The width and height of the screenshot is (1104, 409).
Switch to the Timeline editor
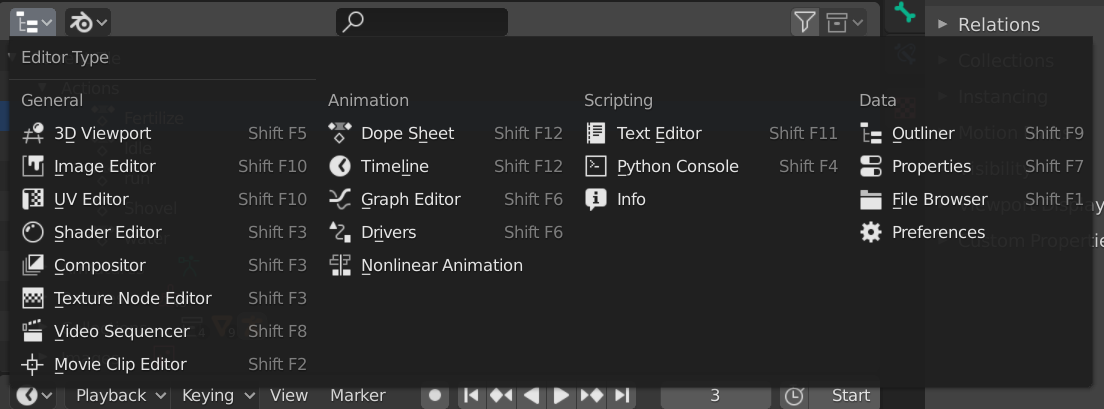point(446,166)
